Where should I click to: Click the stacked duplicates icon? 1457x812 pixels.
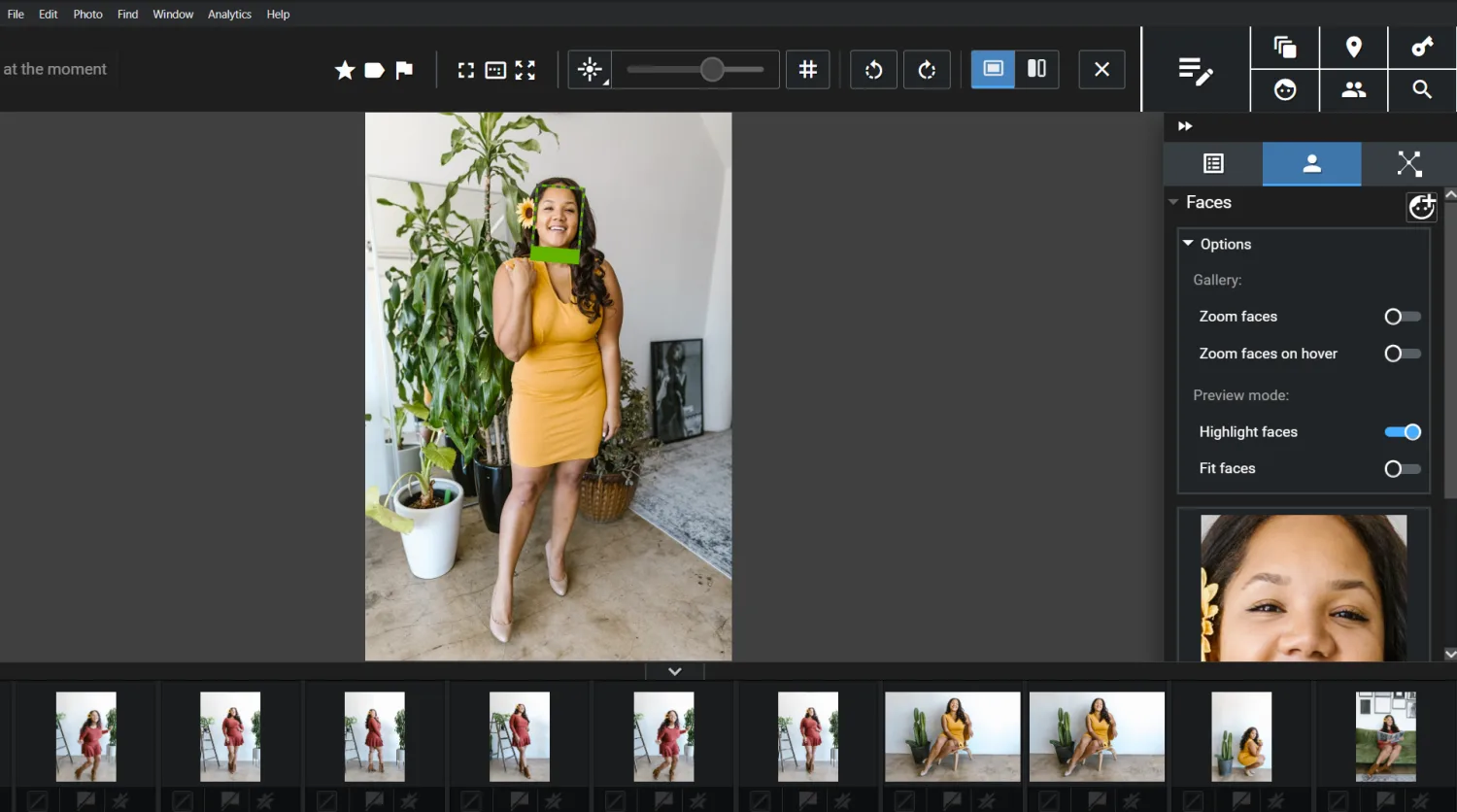1285,47
